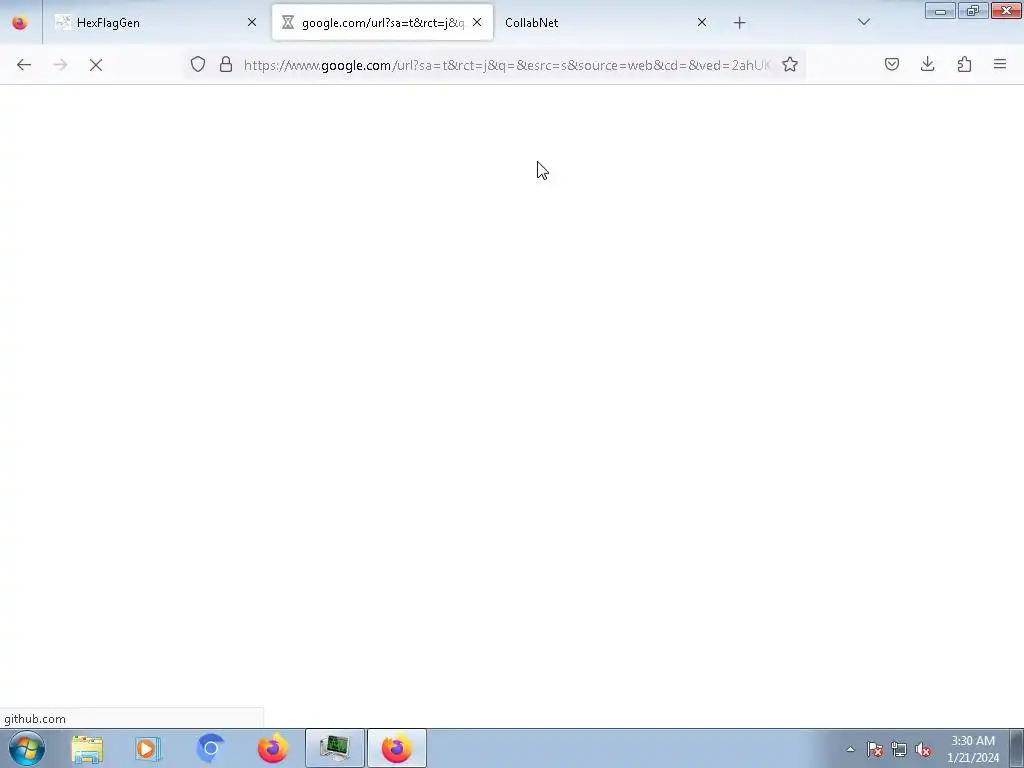Bookmark this page with the star

tap(790, 64)
